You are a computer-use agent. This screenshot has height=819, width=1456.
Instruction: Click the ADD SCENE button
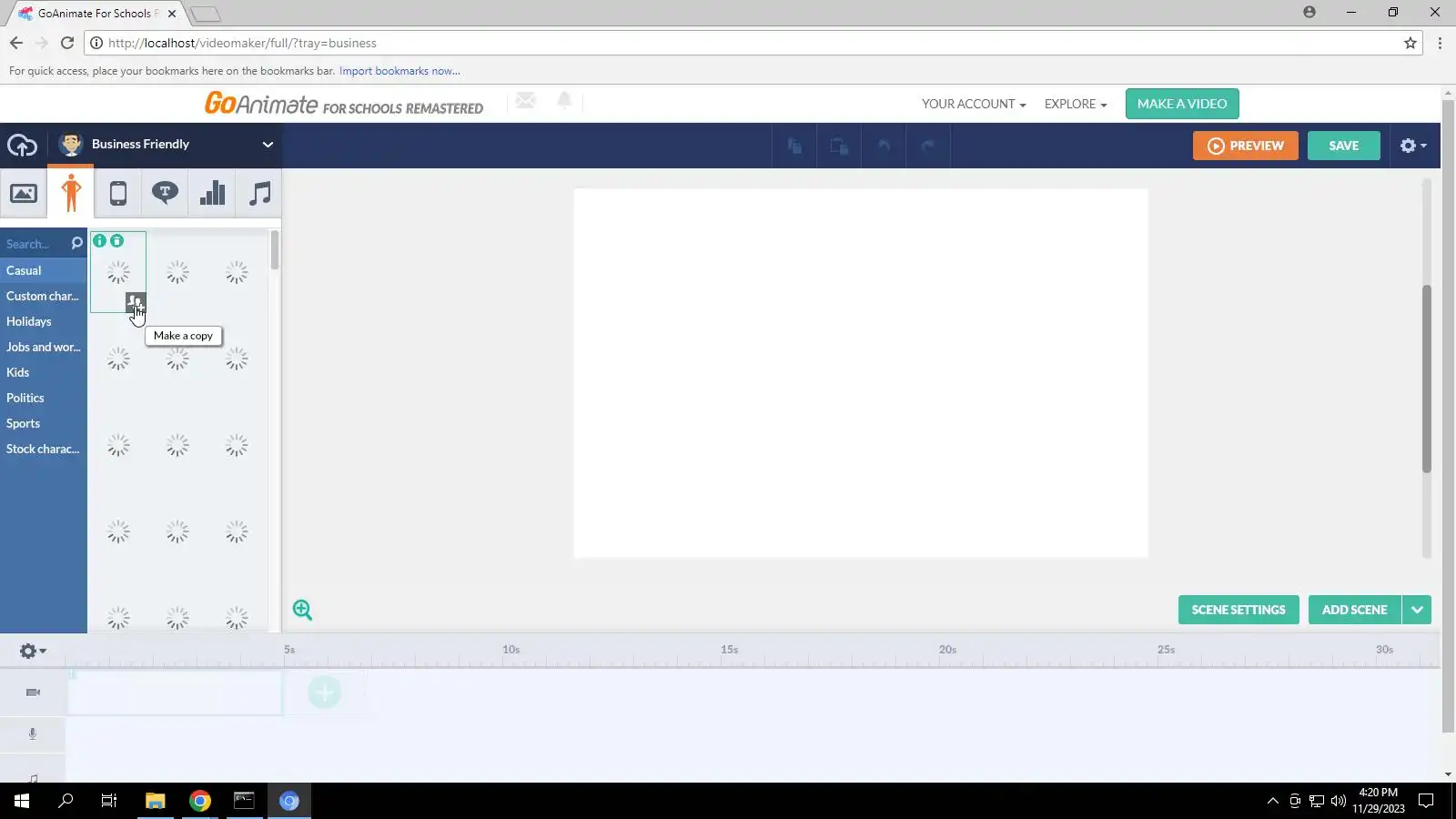point(1355,610)
